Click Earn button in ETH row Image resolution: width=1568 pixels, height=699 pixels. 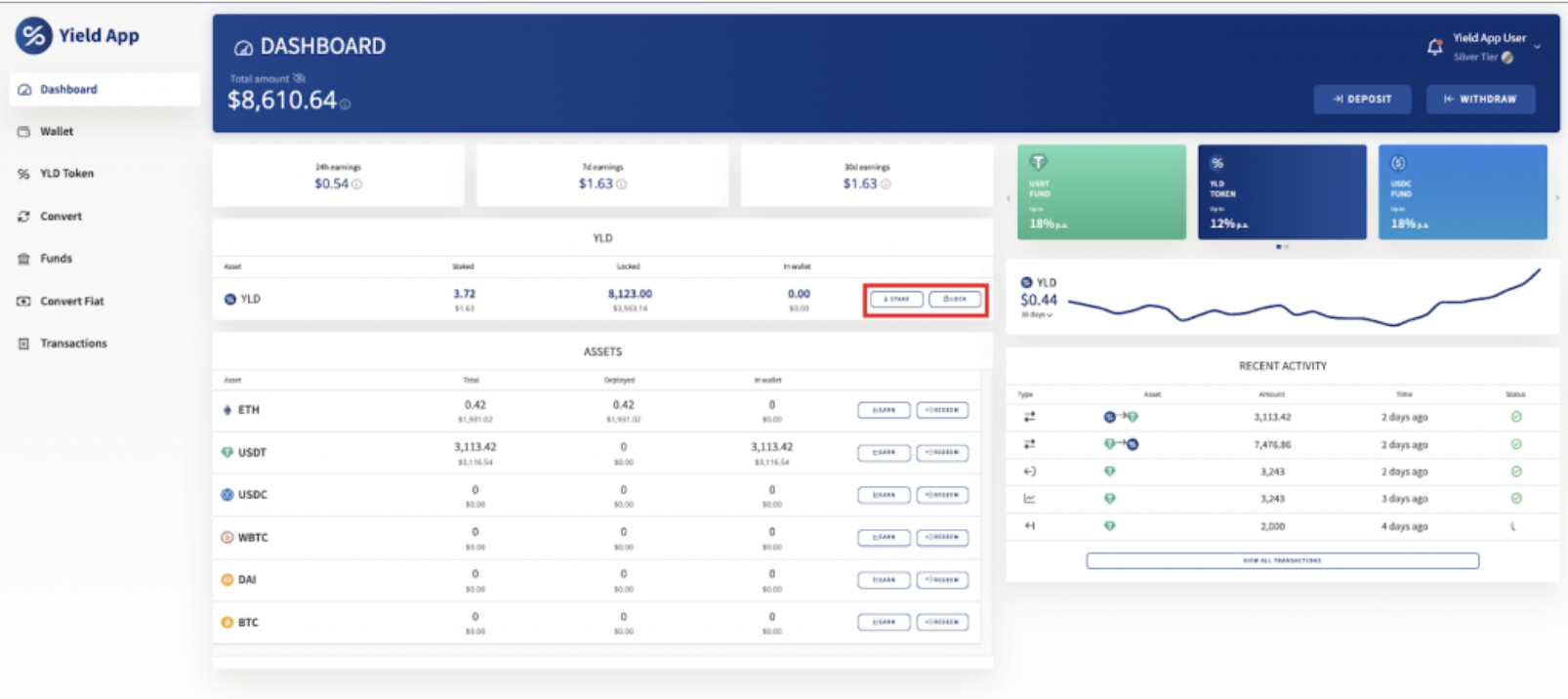[884, 410]
